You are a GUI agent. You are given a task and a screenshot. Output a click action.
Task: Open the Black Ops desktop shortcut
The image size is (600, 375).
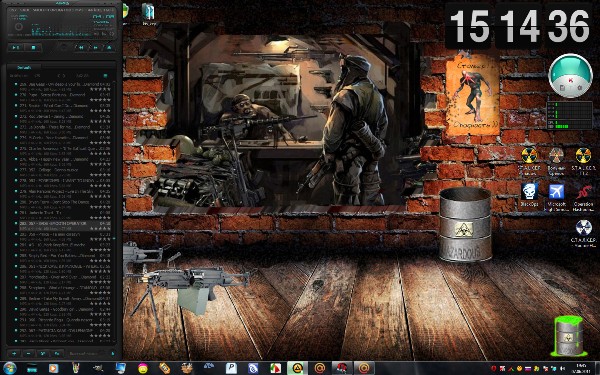pos(529,195)
